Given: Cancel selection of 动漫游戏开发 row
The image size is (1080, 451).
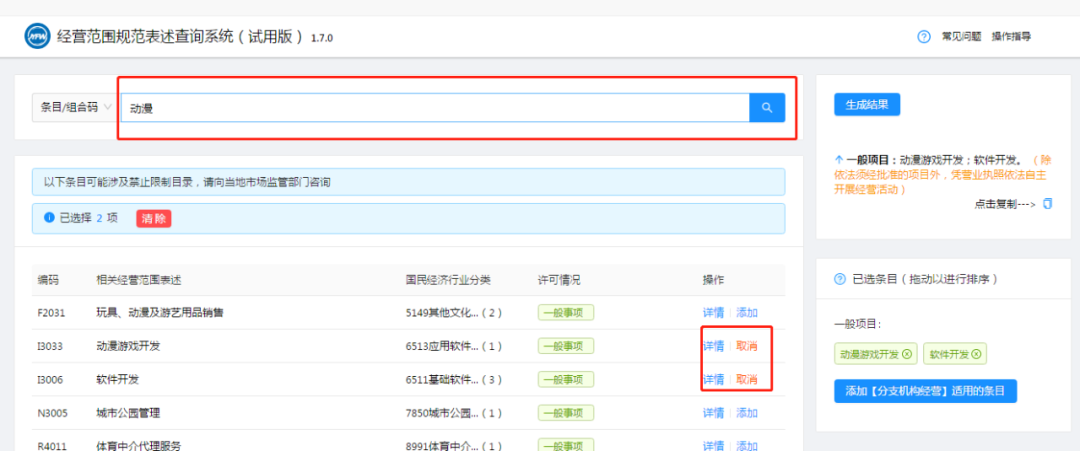Looking at the screenshot, I should click(x=747, y=346).
